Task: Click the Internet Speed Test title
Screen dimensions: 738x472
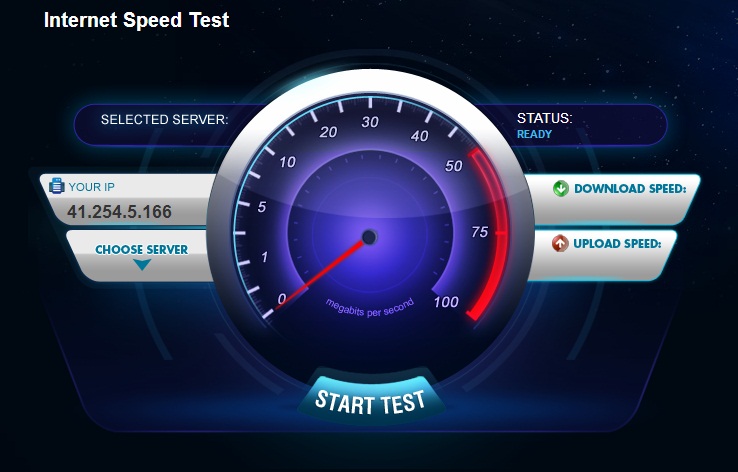Action: tap(136, 20)
